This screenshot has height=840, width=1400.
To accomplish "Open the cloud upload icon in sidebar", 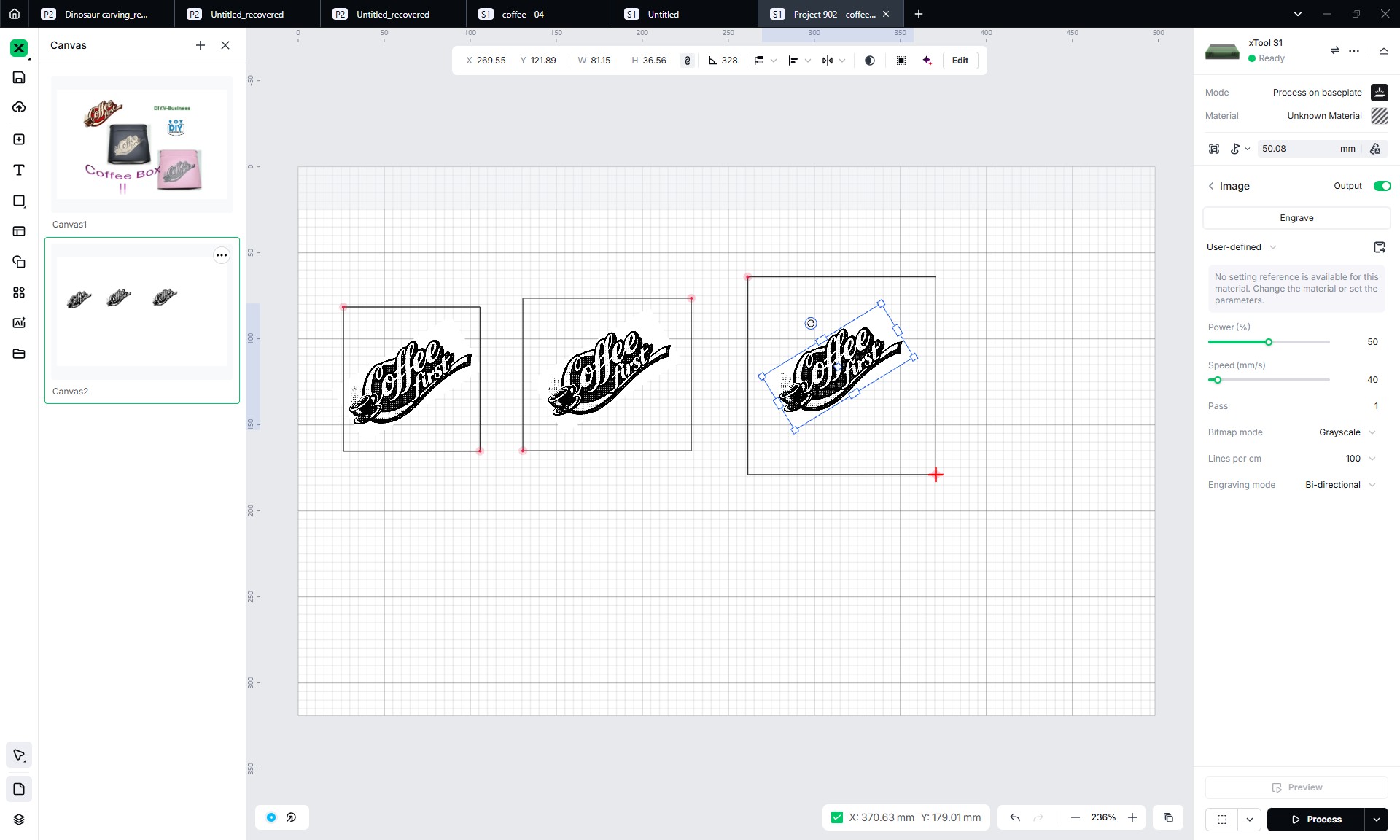I will click(19, 107).
